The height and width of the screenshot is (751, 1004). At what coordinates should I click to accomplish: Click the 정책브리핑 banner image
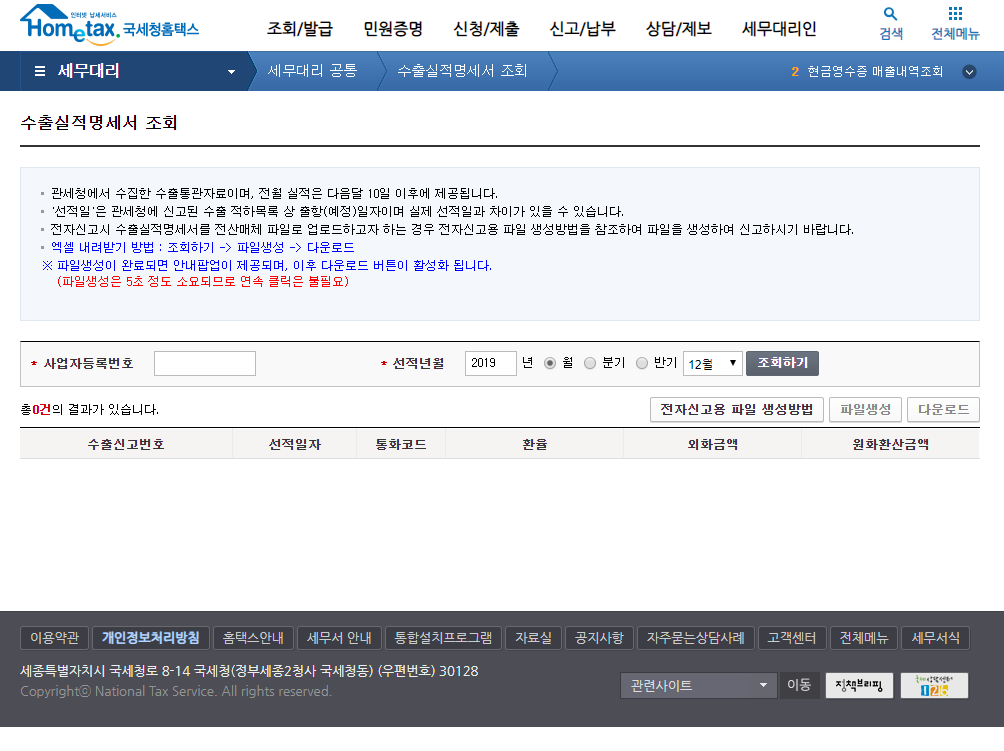859,685
